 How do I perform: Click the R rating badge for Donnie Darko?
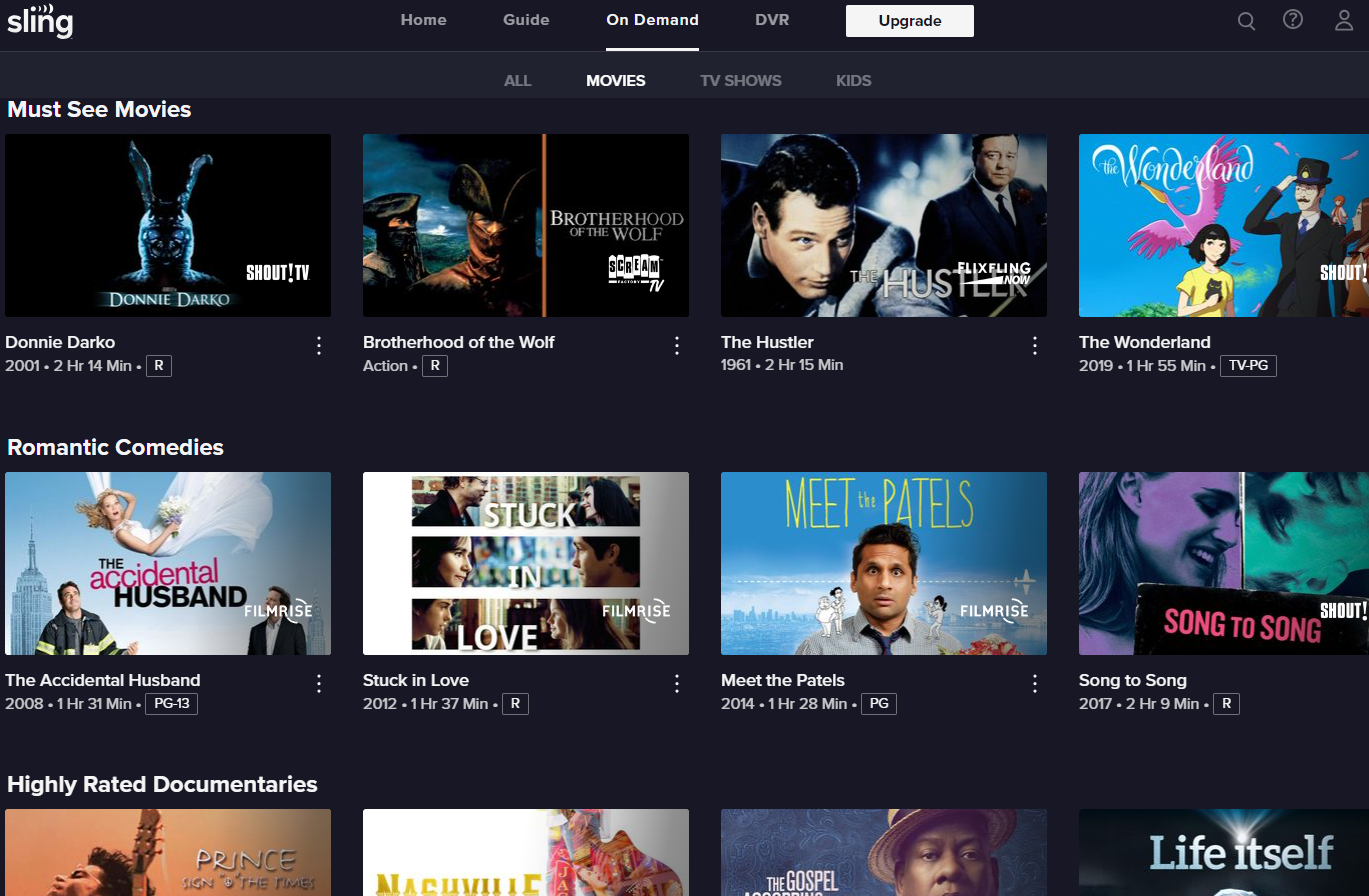click(159, 366)
